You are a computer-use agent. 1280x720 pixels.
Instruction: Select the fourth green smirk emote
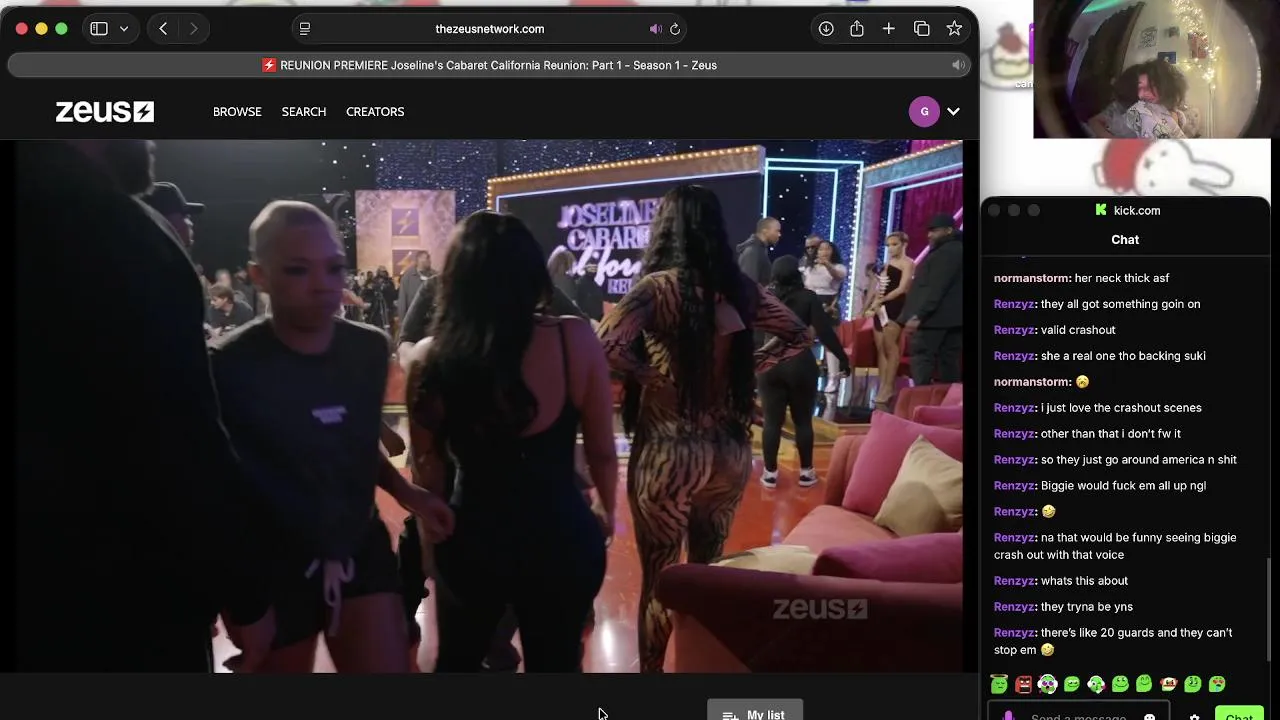[x=1072, y=684]
